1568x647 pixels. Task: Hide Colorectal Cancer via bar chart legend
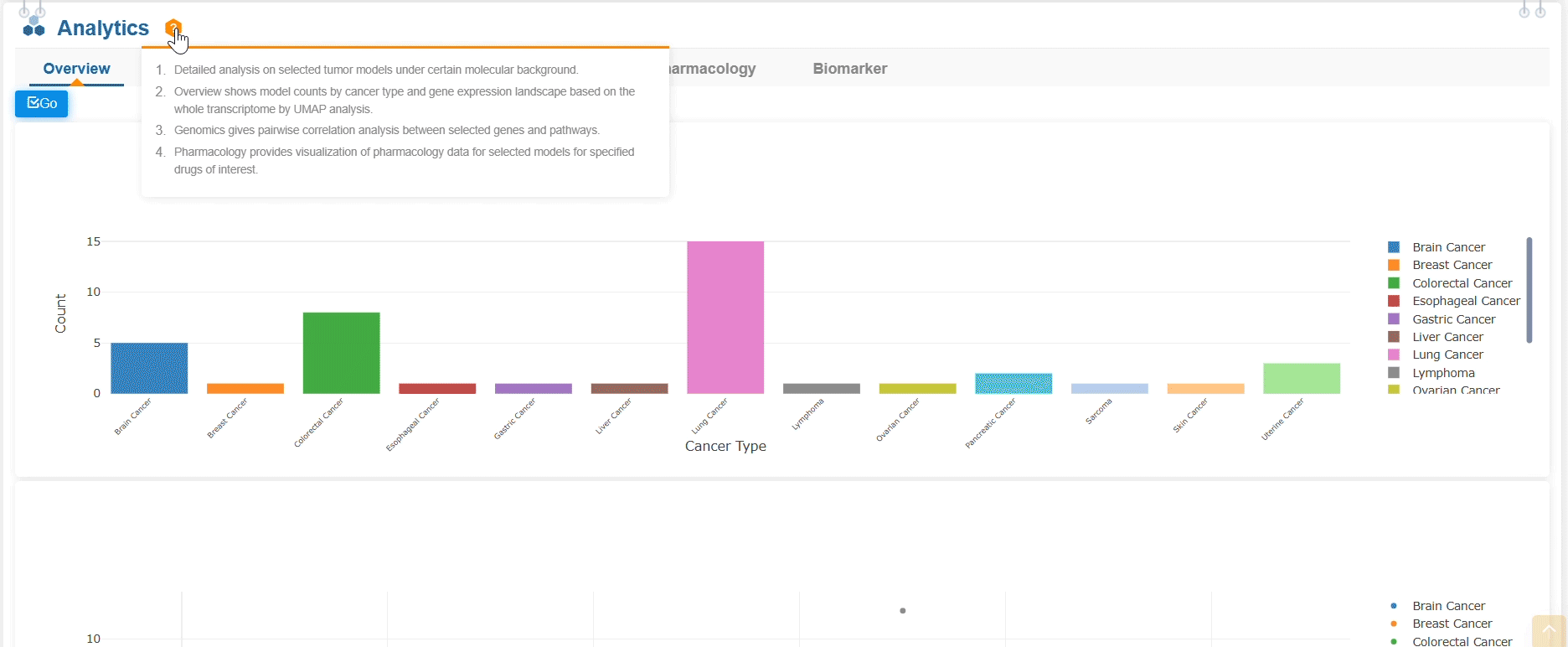(1461, 283)
